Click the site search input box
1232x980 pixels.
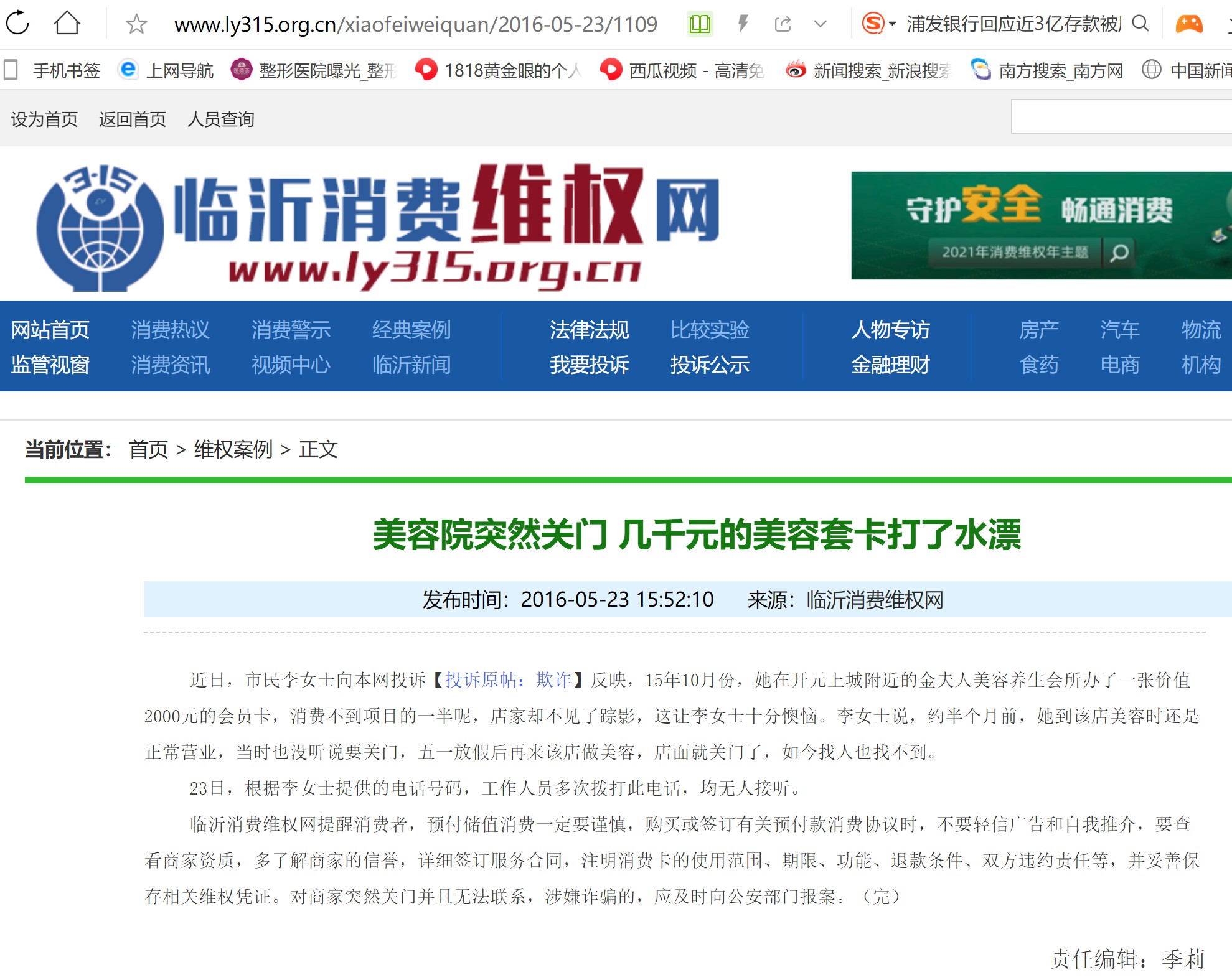[x=1121, y=116]
